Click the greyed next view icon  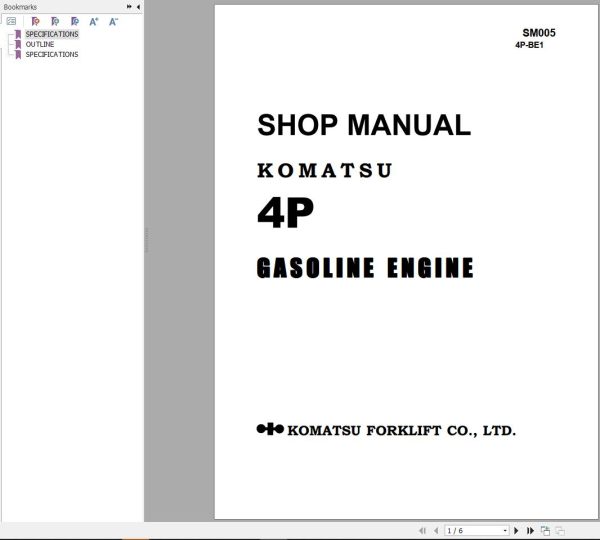click(560, 530)
